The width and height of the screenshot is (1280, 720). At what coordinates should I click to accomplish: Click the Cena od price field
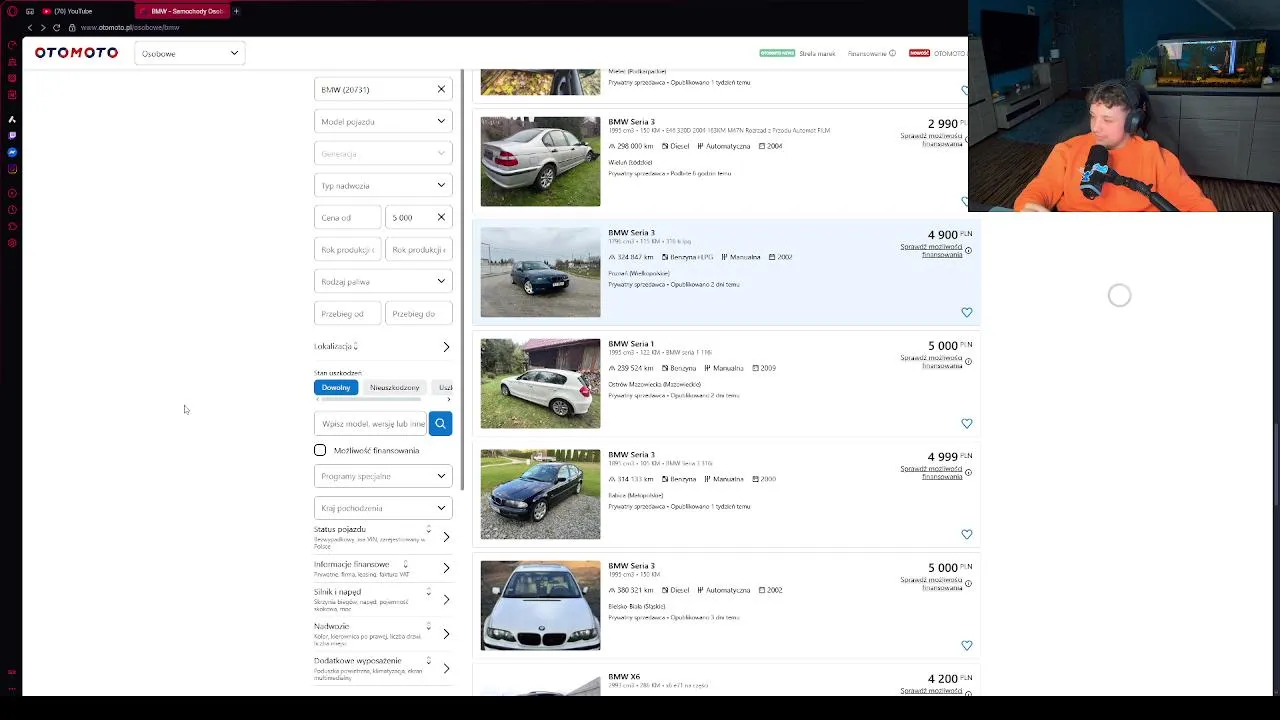click(x=347, y=217)
